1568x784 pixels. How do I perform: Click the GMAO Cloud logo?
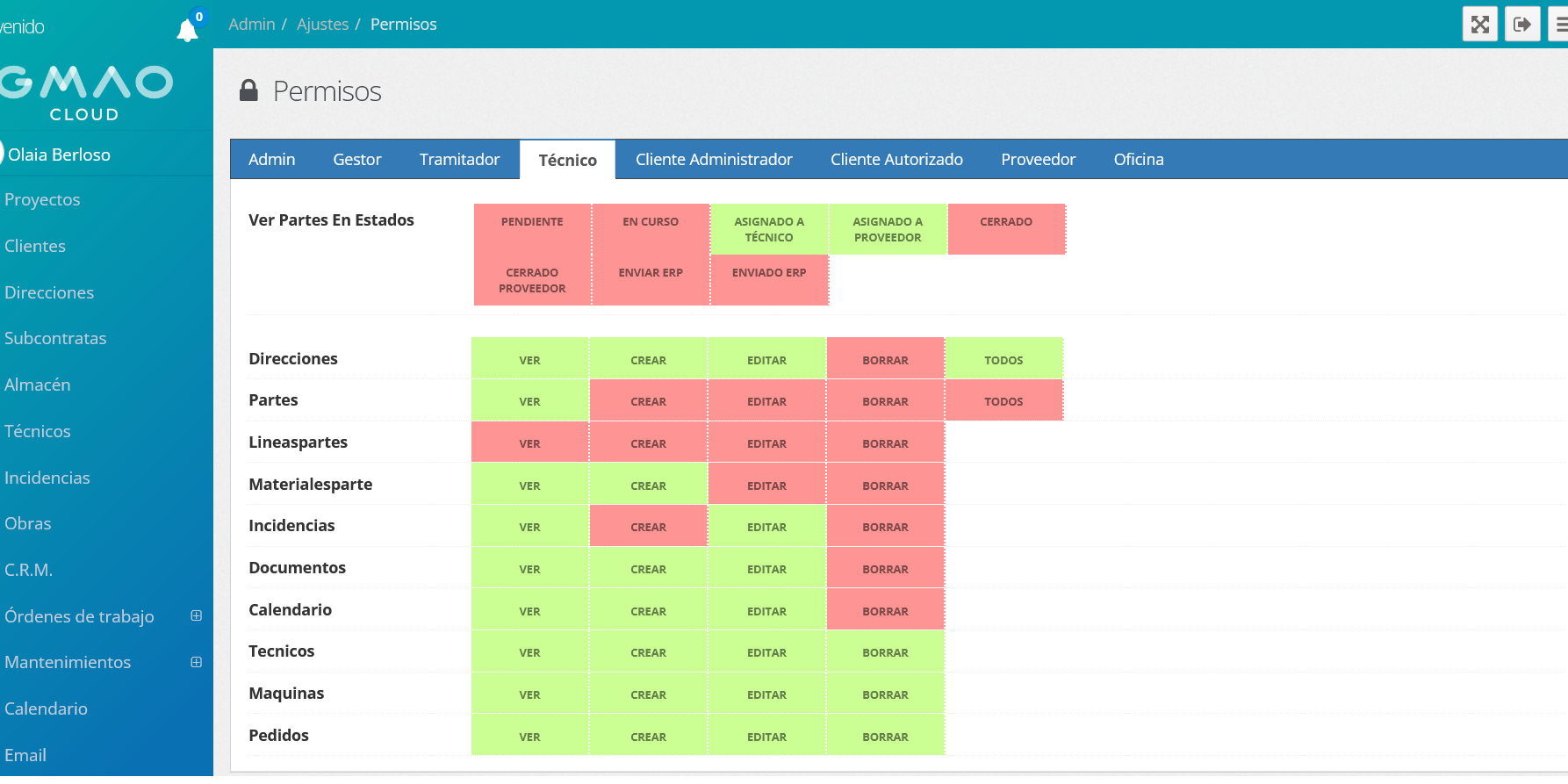[x=86, y=91]
